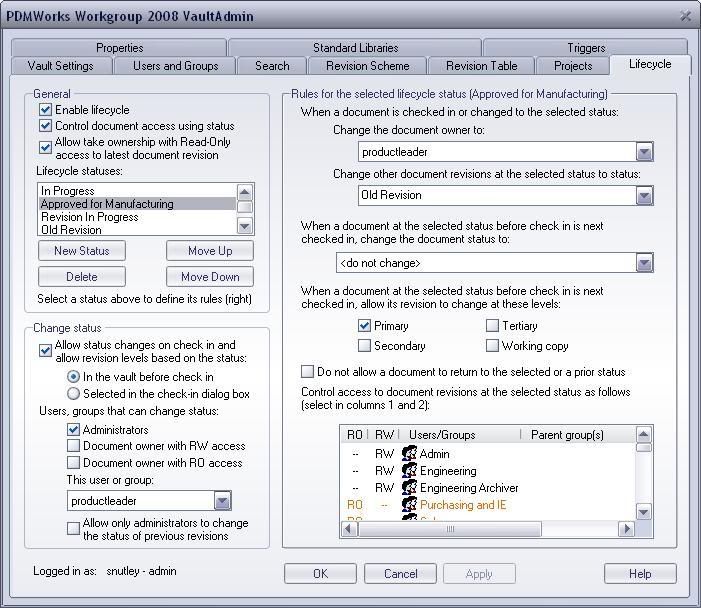
Task: Click the Admin group user icon
Action: pos(408,454)
